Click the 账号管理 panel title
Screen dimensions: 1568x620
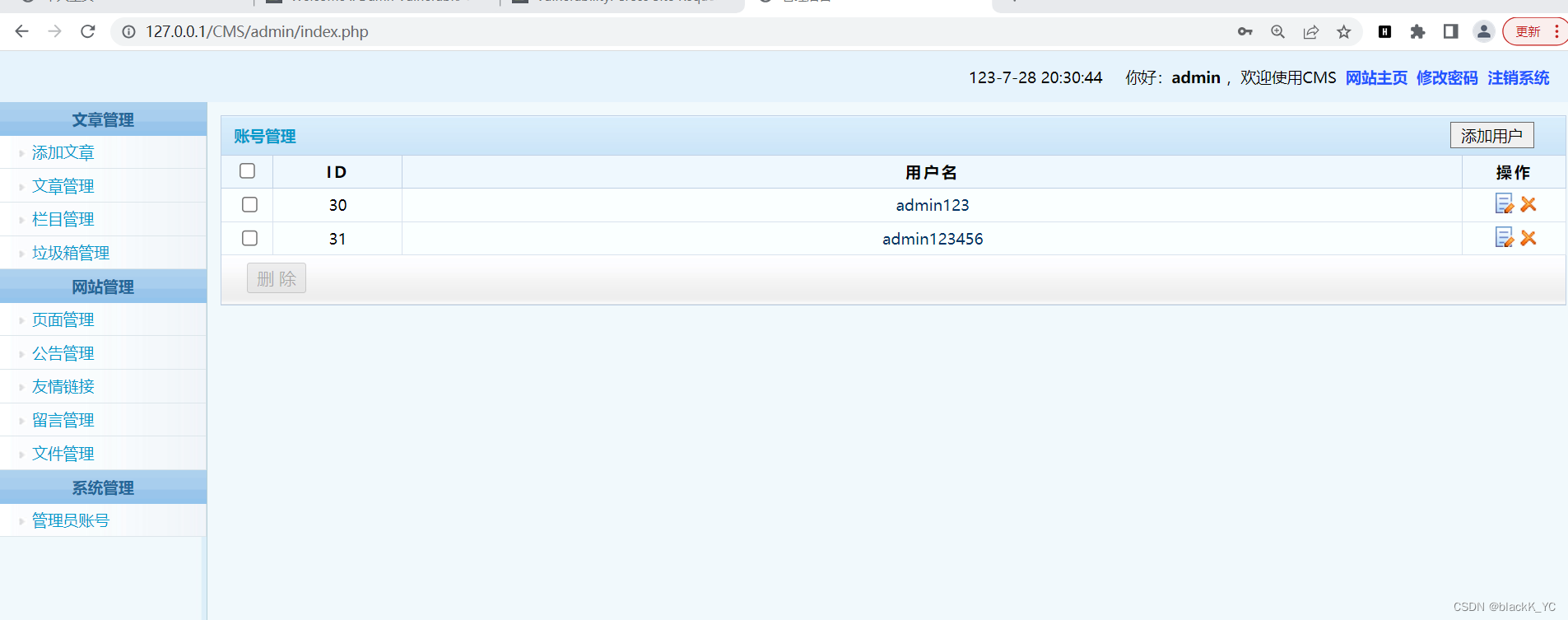[264, 136]
